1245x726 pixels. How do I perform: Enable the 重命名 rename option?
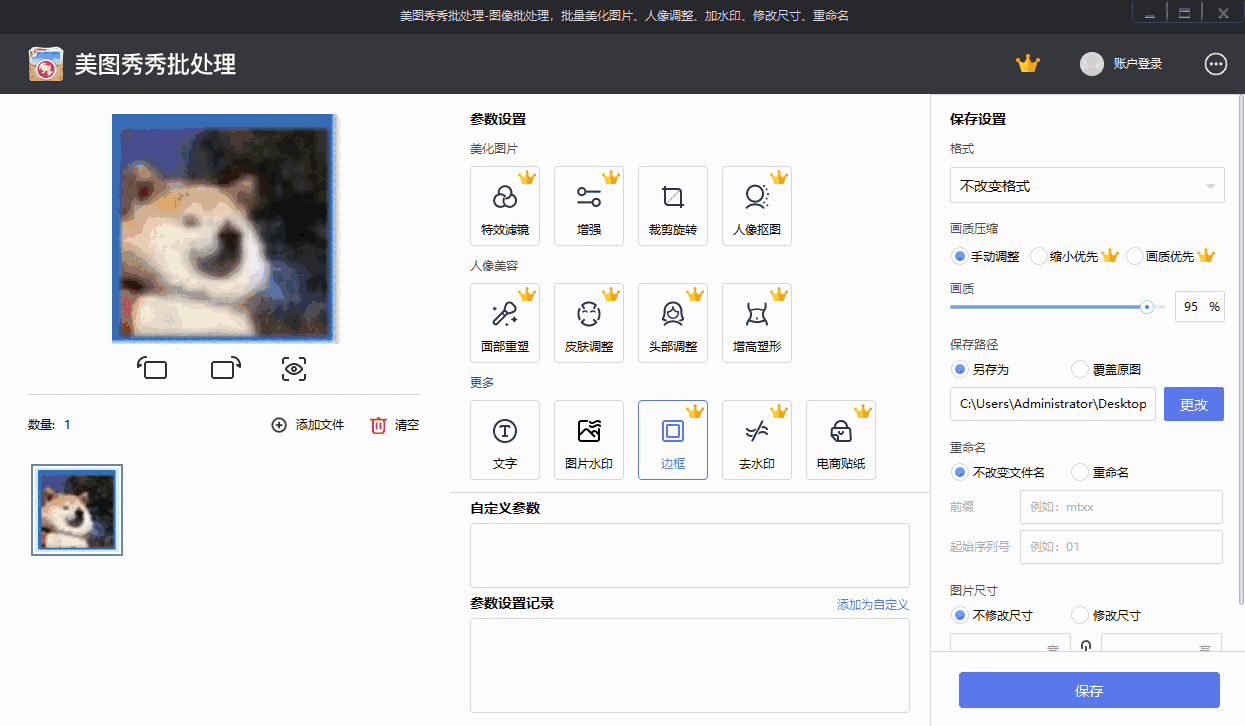tap(1079, 471)
